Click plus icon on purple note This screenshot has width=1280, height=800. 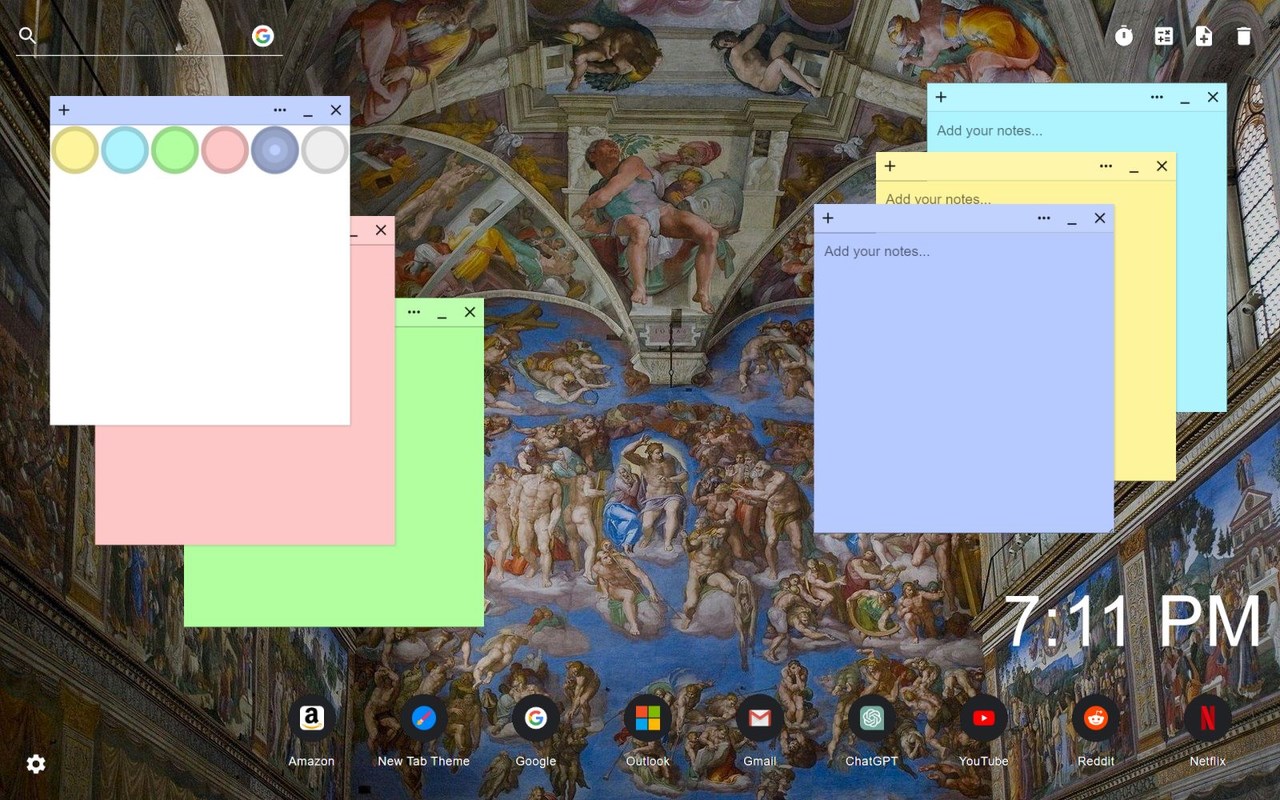pyautogui.click(x=828, y=218)
